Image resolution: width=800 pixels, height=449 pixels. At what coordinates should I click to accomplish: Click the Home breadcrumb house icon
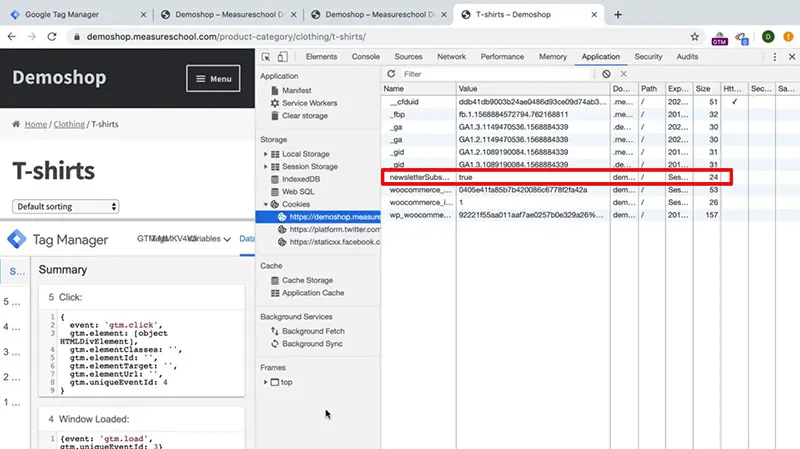pyautogui.click(x=16, y=124)
